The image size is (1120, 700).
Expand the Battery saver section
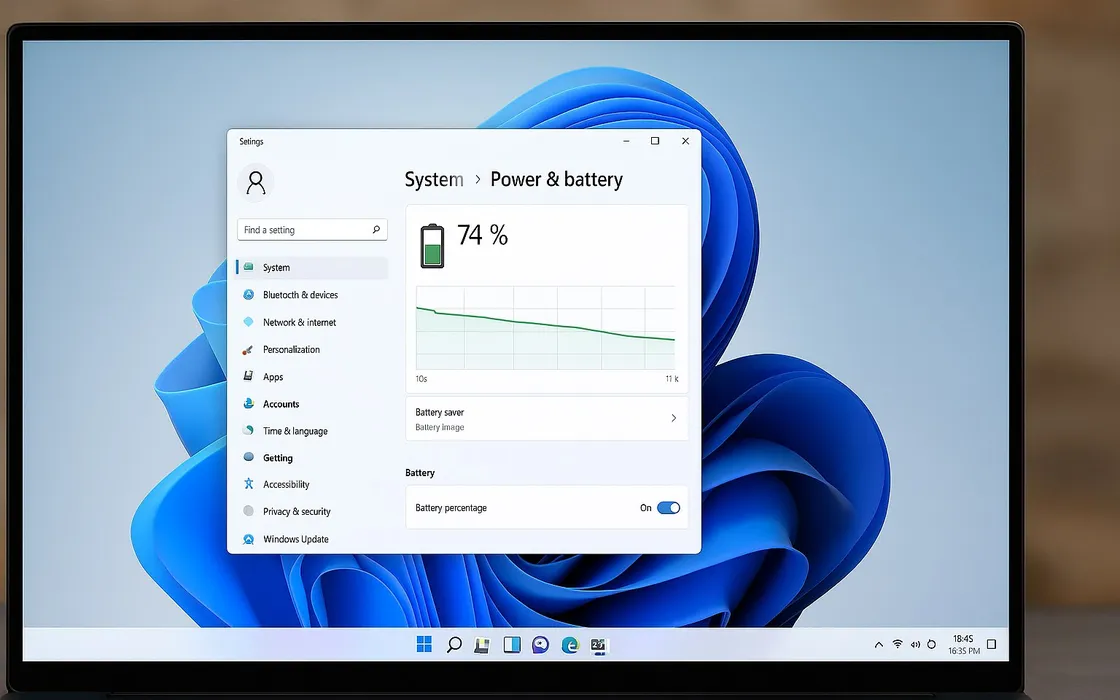pos(546,418)
